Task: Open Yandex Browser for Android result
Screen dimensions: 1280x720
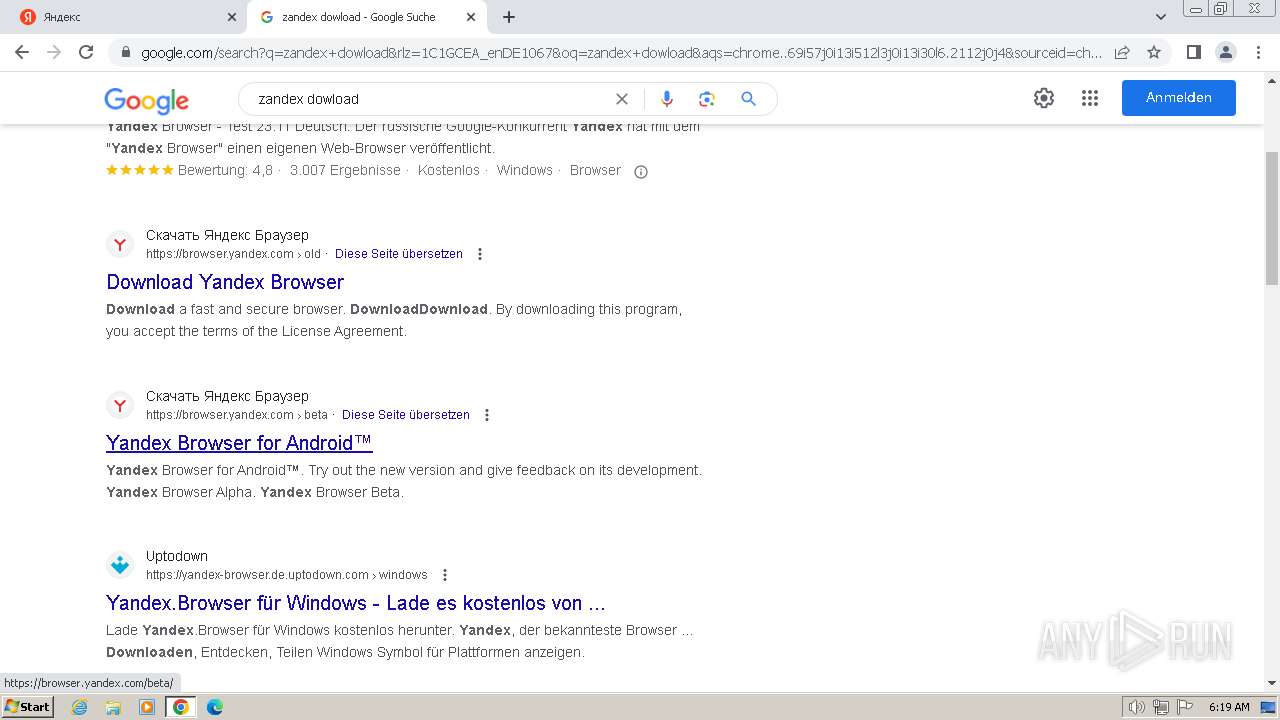Action: [239, 443]
